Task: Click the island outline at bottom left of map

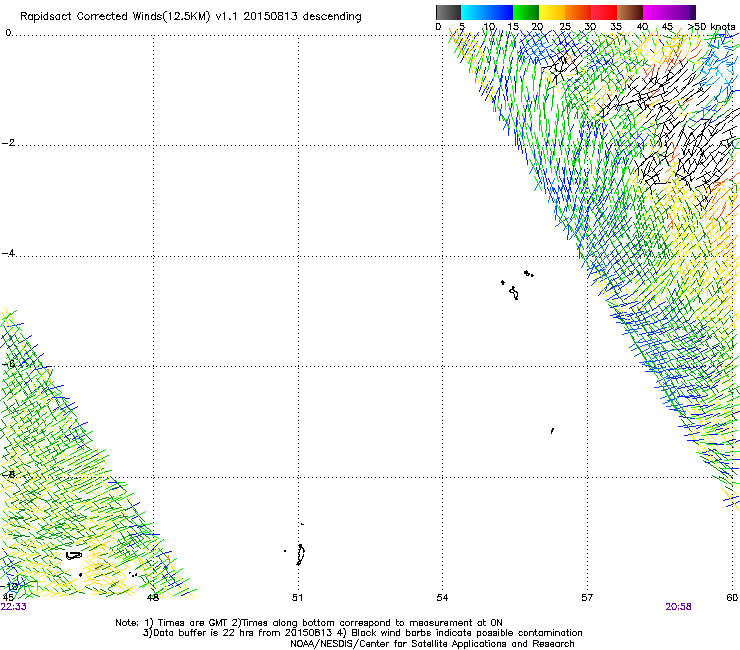Action: [x=74, y=556]
